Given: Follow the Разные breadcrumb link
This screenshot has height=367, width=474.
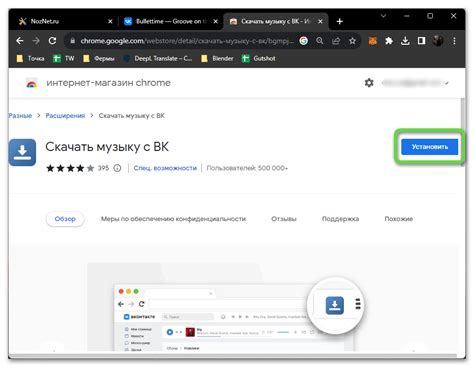Looking at the screenshot, I should [x=20, y=116].
